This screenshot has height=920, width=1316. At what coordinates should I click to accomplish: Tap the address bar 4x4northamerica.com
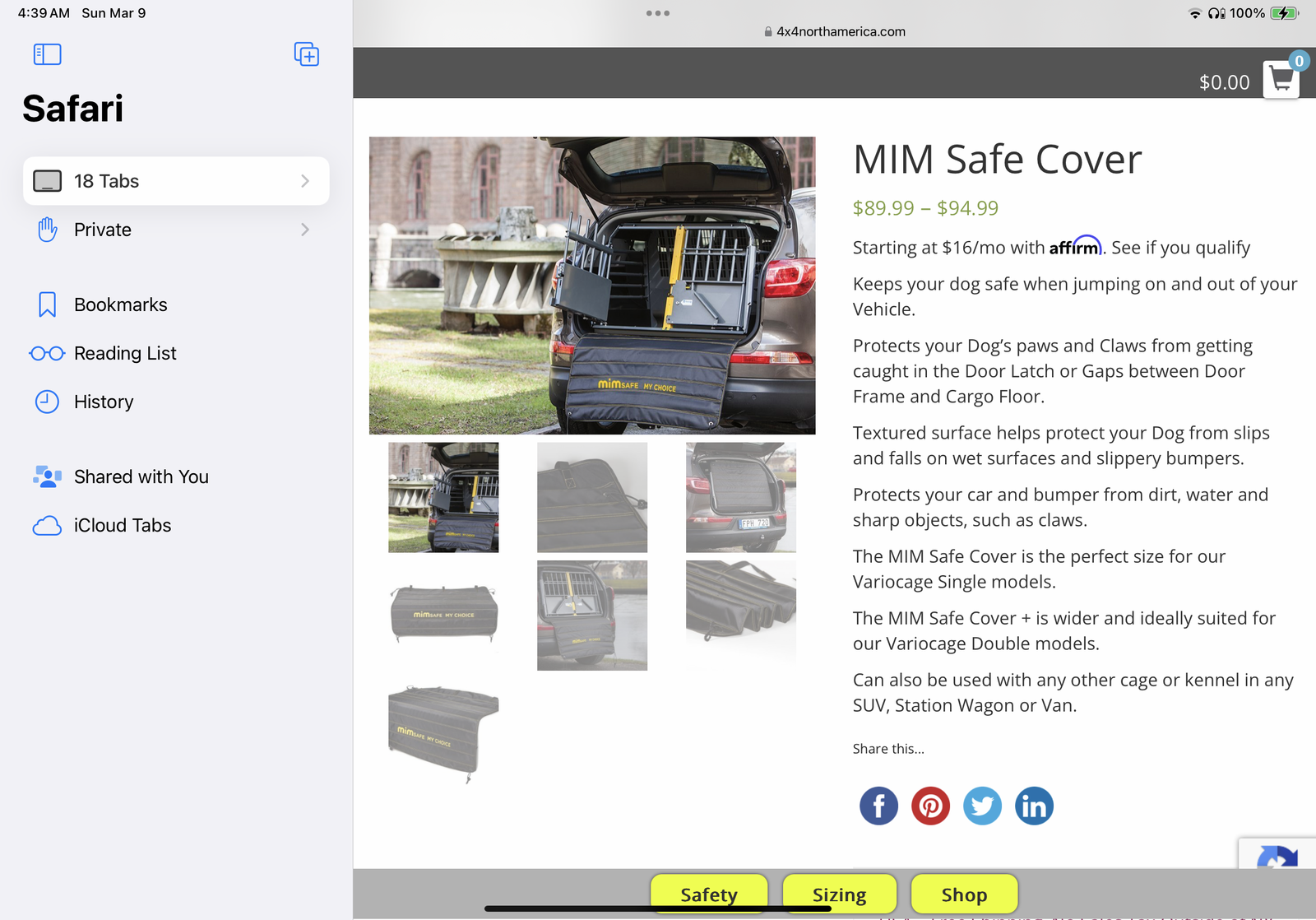tap(834, 31)
